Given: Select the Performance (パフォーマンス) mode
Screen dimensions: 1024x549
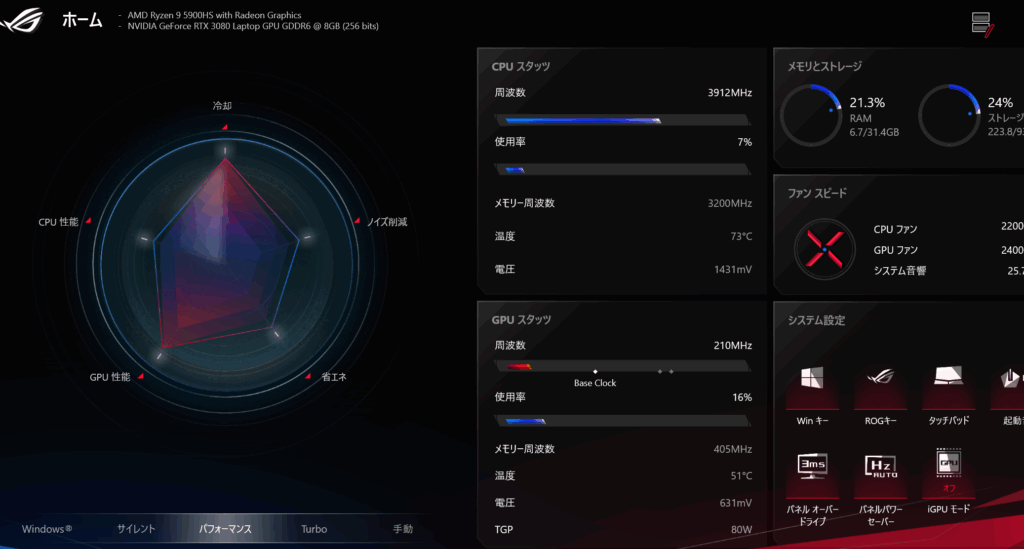Looking at the screenshot, I should [225, 529].
